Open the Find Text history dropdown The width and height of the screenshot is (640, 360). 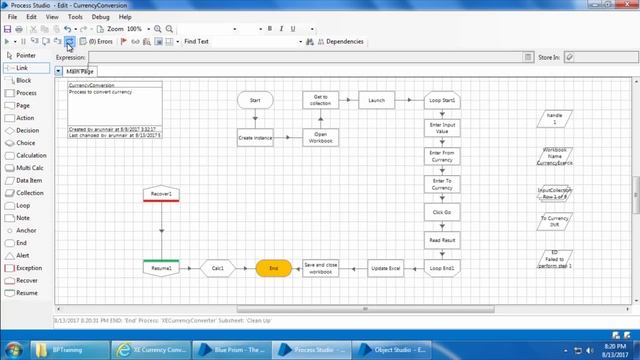coord(300,42)
